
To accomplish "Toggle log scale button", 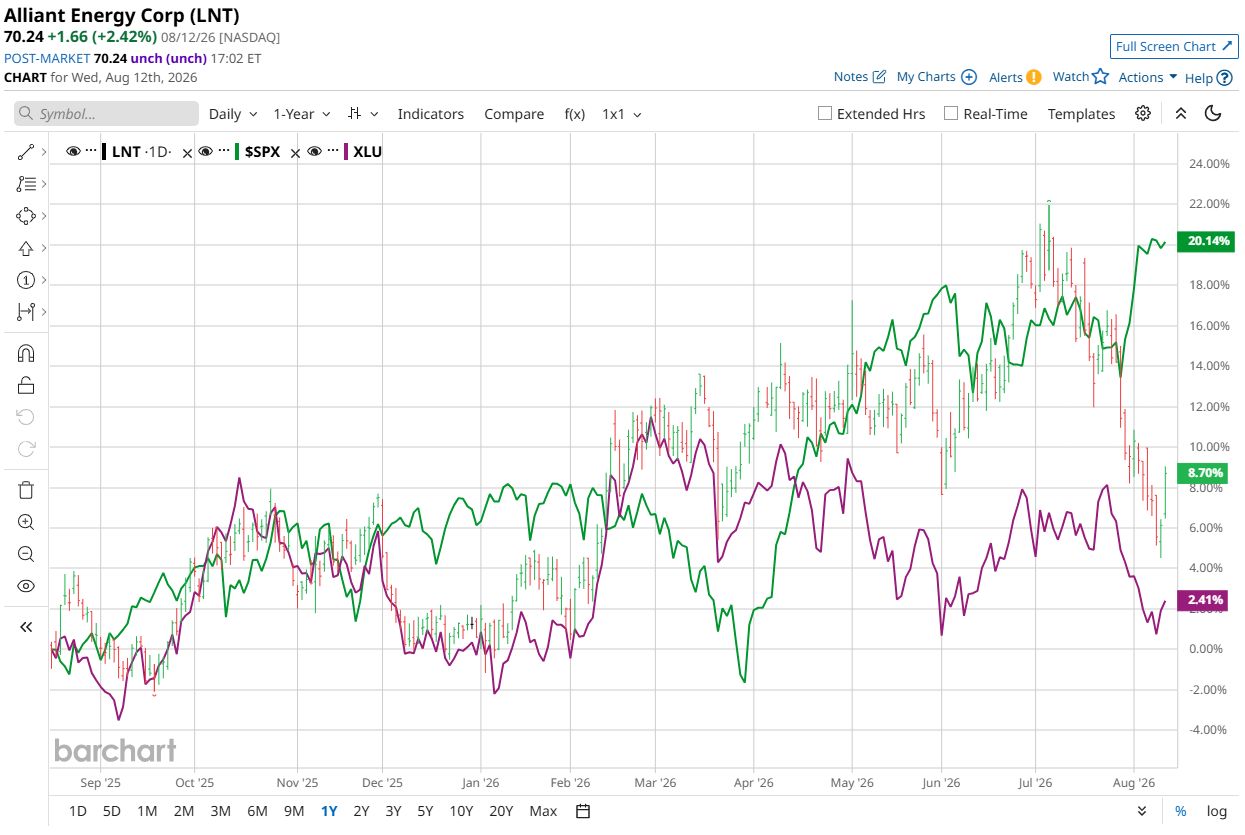I will (1216, 811).
